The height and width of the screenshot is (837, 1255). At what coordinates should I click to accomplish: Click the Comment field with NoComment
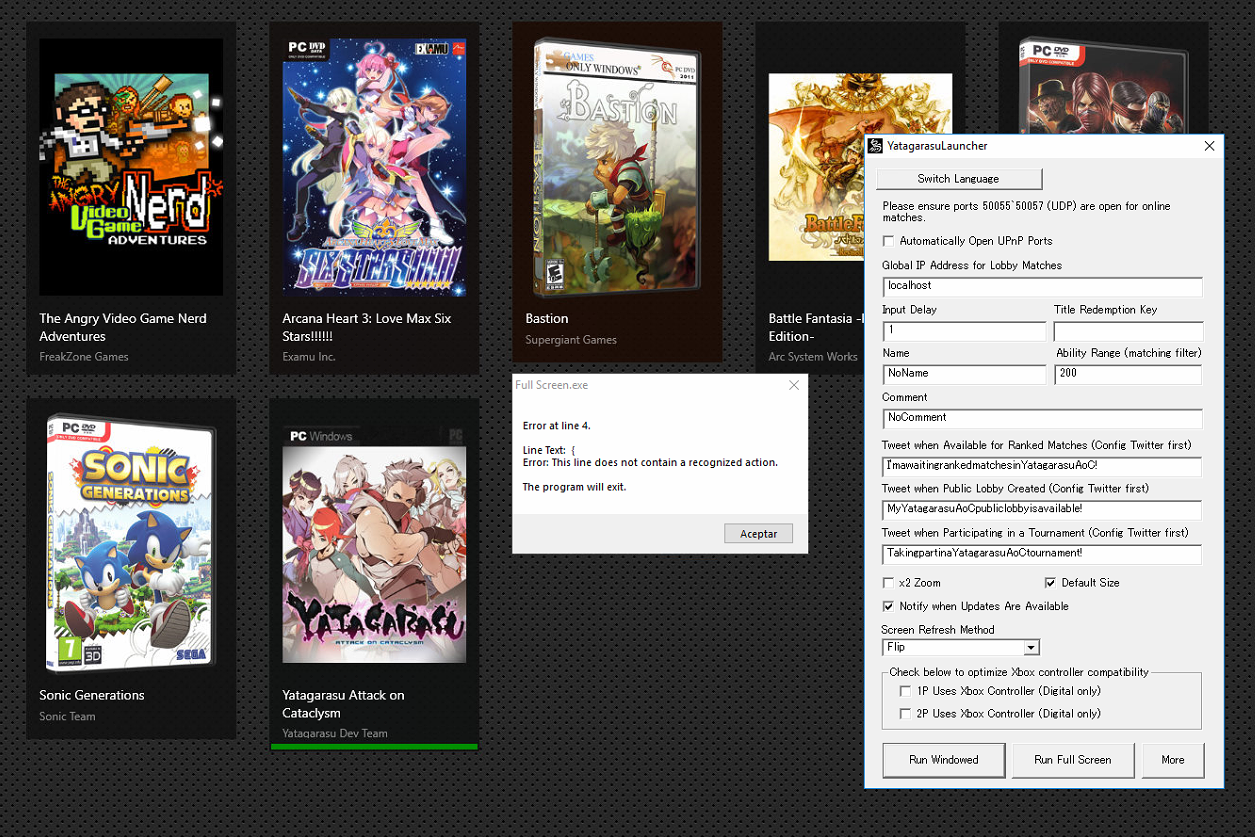(x=1042, y=419)
